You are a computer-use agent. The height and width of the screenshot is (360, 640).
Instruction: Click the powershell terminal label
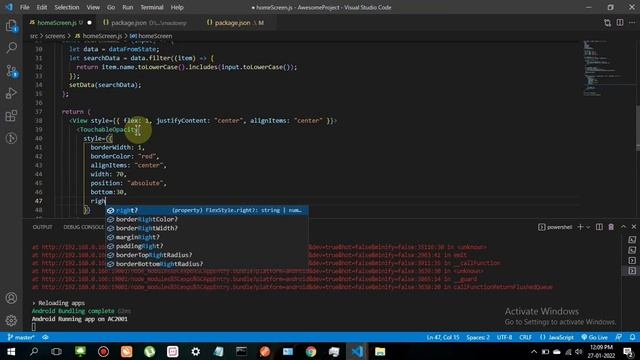click(555, 227)
